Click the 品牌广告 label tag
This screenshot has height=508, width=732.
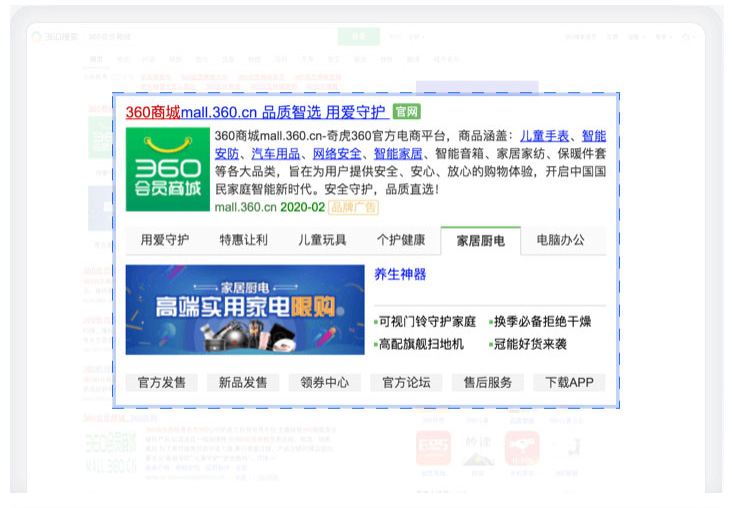click(x=354, y=207)
